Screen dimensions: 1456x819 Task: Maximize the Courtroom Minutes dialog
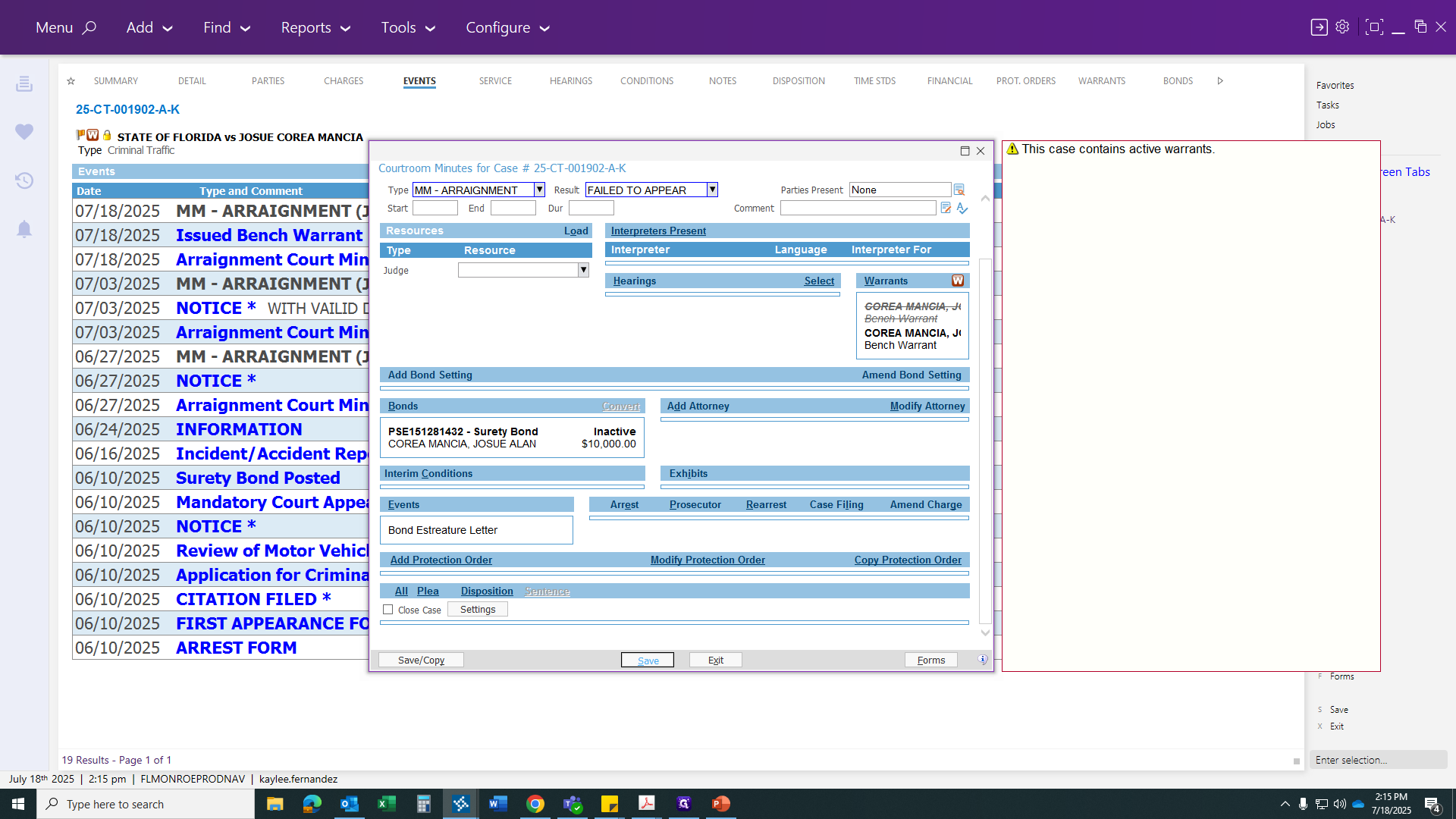coord(965,151)
